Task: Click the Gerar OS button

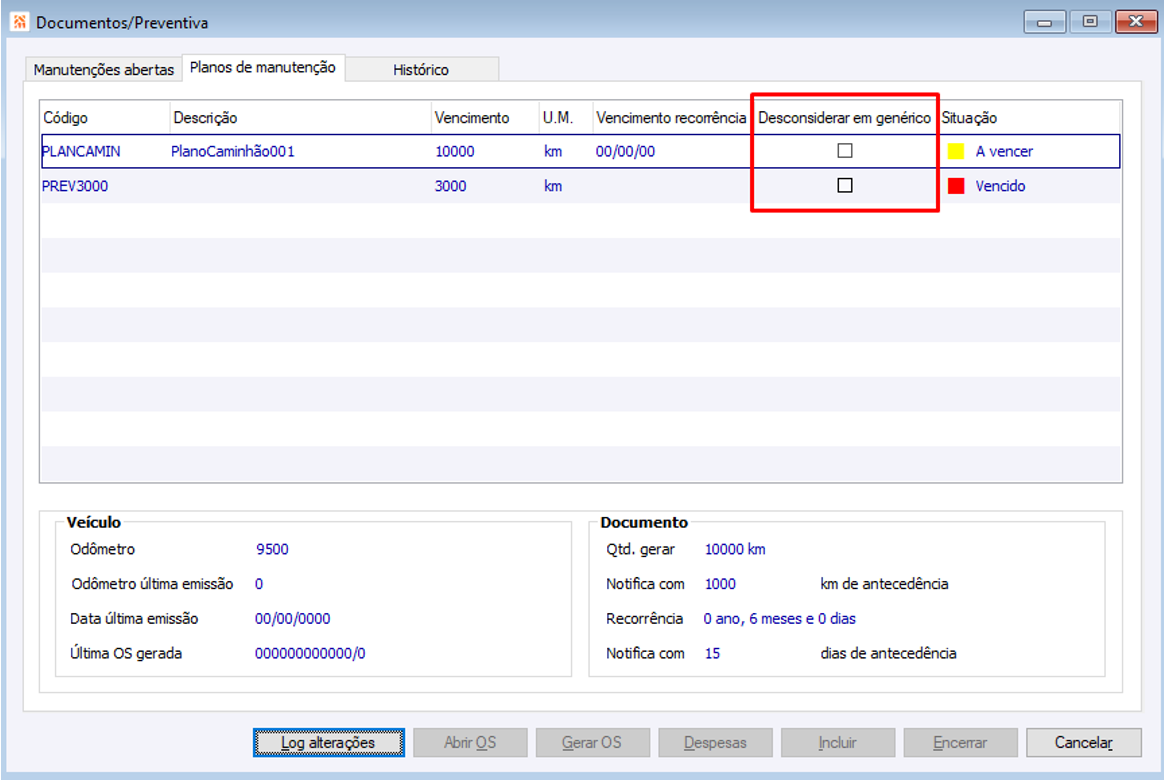Action: (x=592, y=742)
